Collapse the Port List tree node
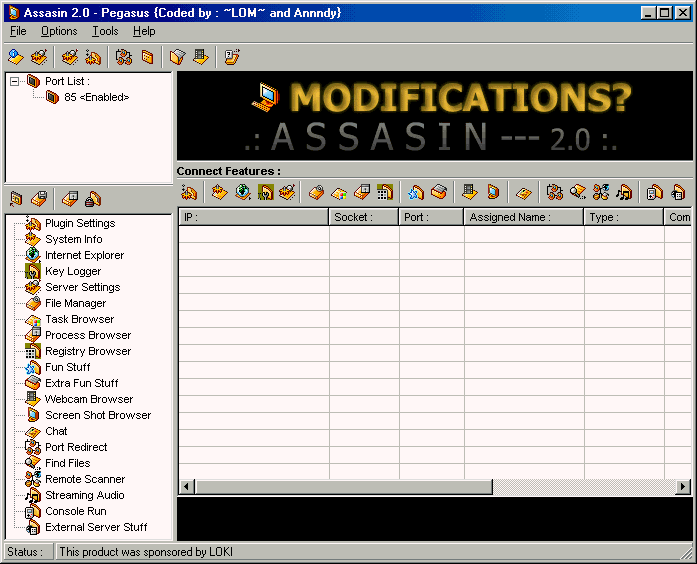Viewport: 697px width, 564px height. 15,81
